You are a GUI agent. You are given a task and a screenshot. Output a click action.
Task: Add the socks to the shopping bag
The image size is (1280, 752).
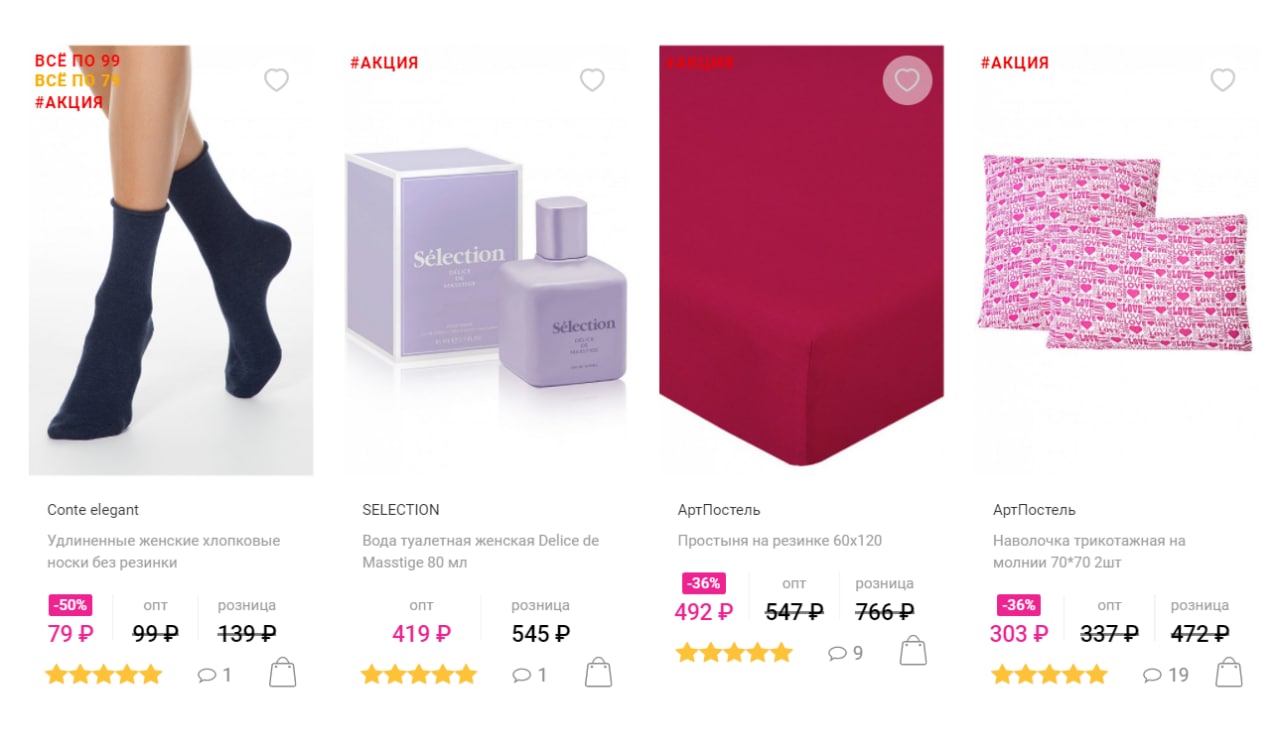283,672
